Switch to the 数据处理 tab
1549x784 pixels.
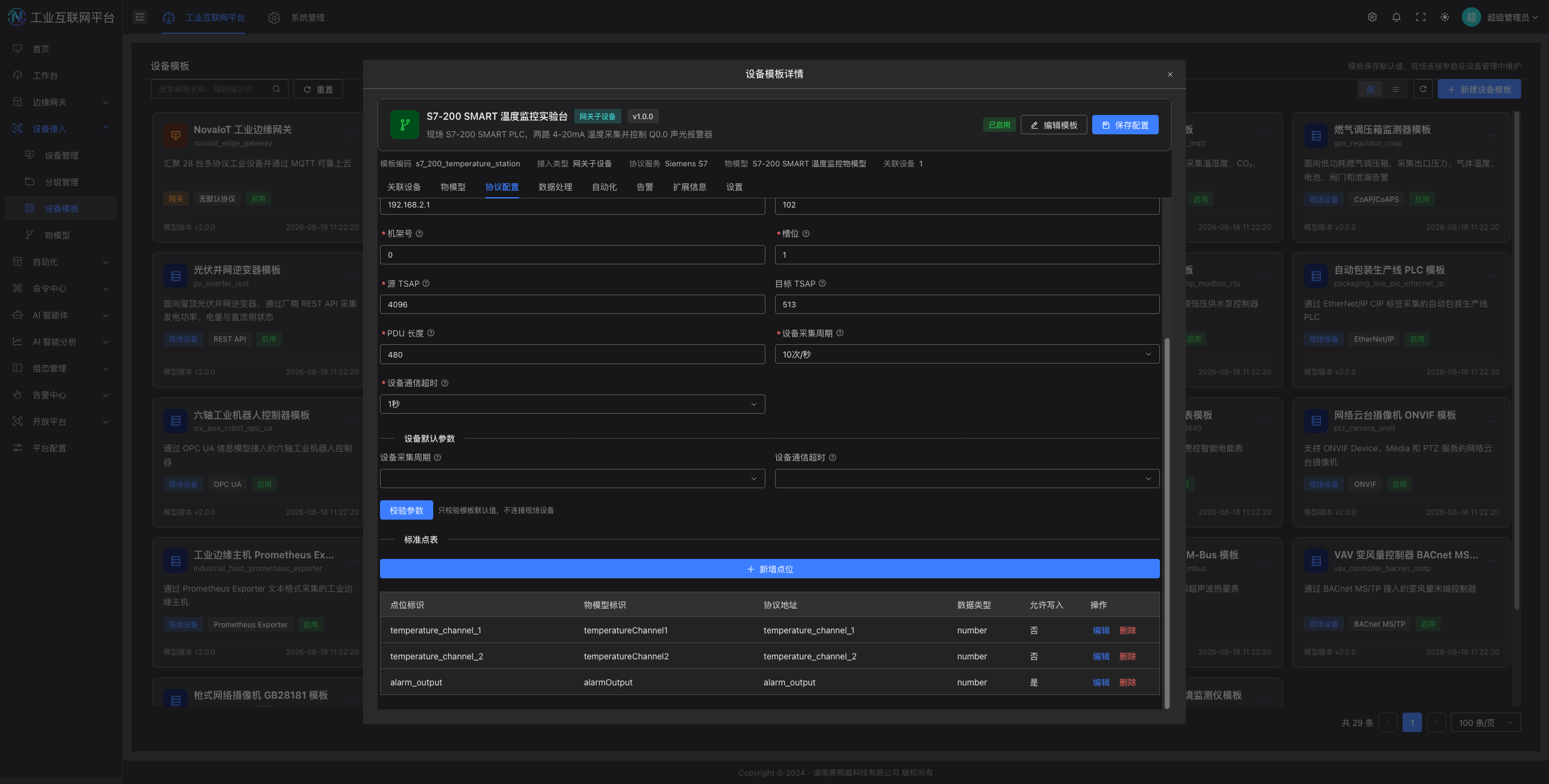pos(555,187)
